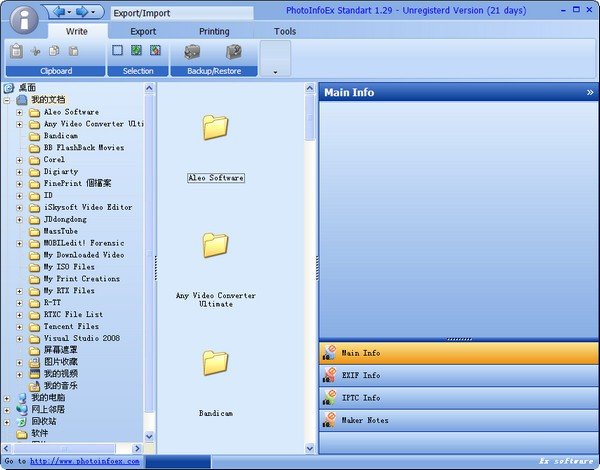The height and width of the screenshot is (470, 600).
Task: Click the blue back navigation arrow
Action: 59,12
